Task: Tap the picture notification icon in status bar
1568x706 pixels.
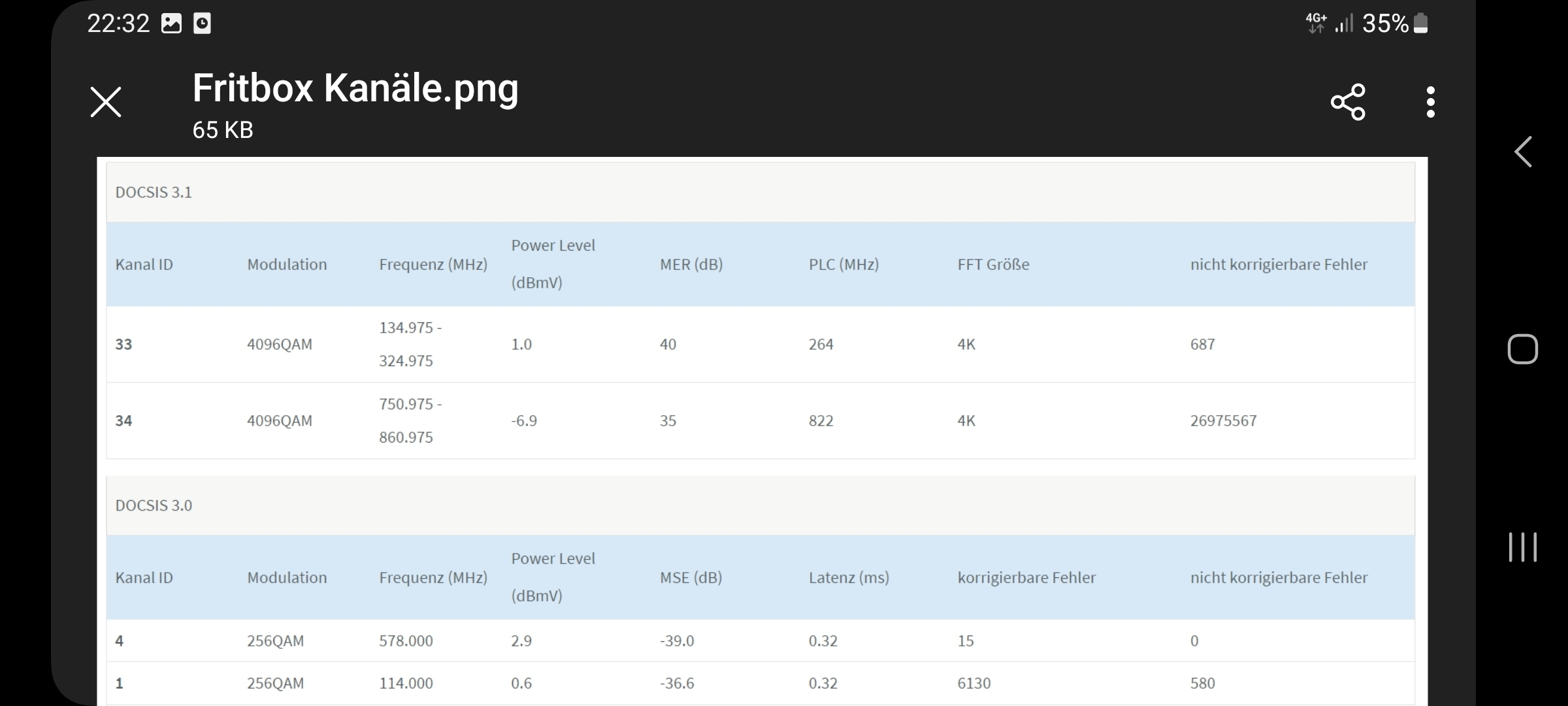Action: point(171,24)
